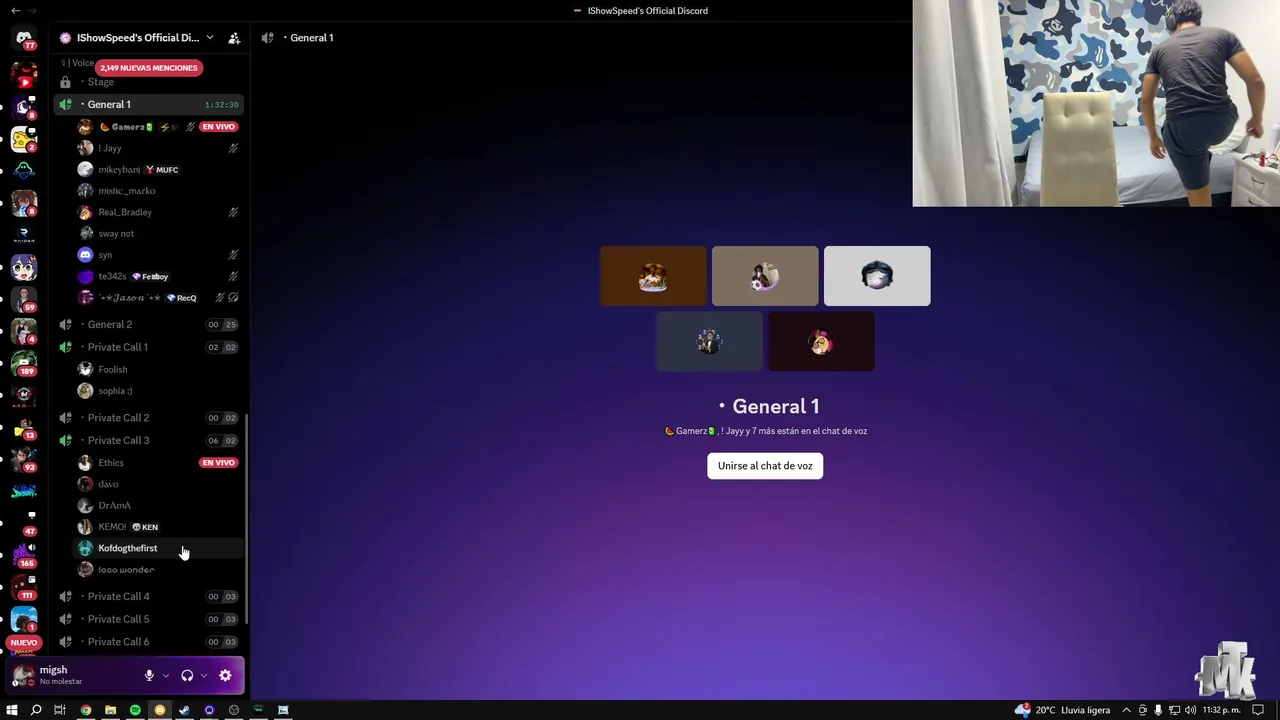
Task: Open Google Chrome from the taskbar
Action: 86,710
